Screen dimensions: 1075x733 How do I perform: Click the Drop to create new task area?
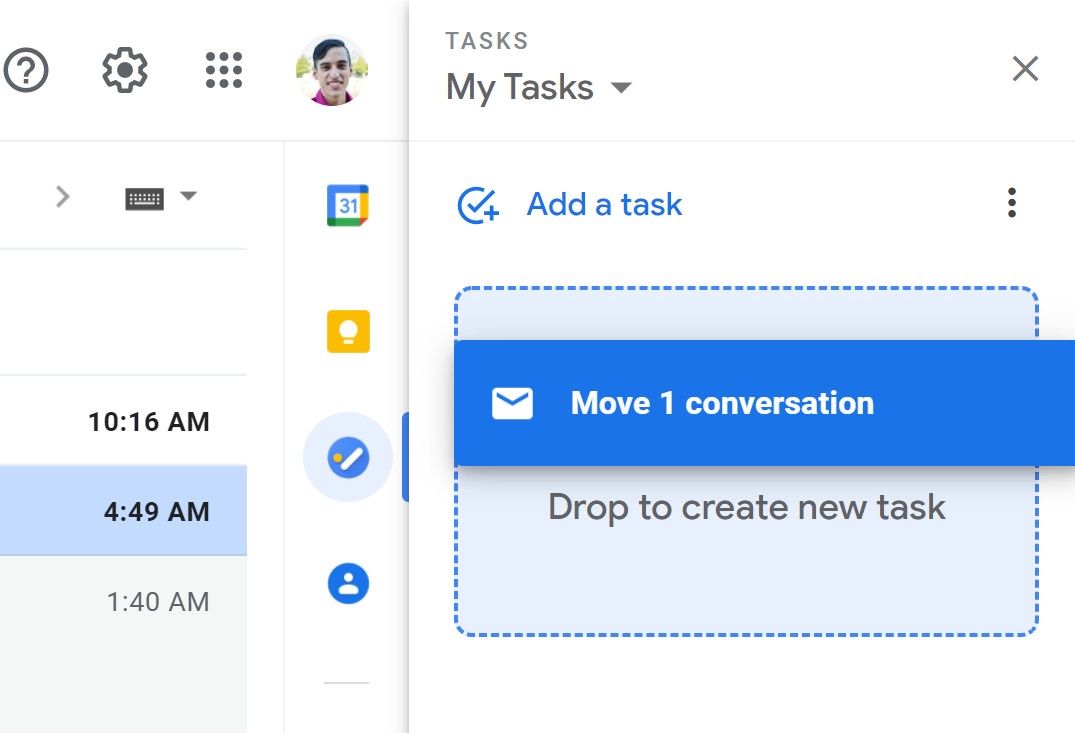745,508
